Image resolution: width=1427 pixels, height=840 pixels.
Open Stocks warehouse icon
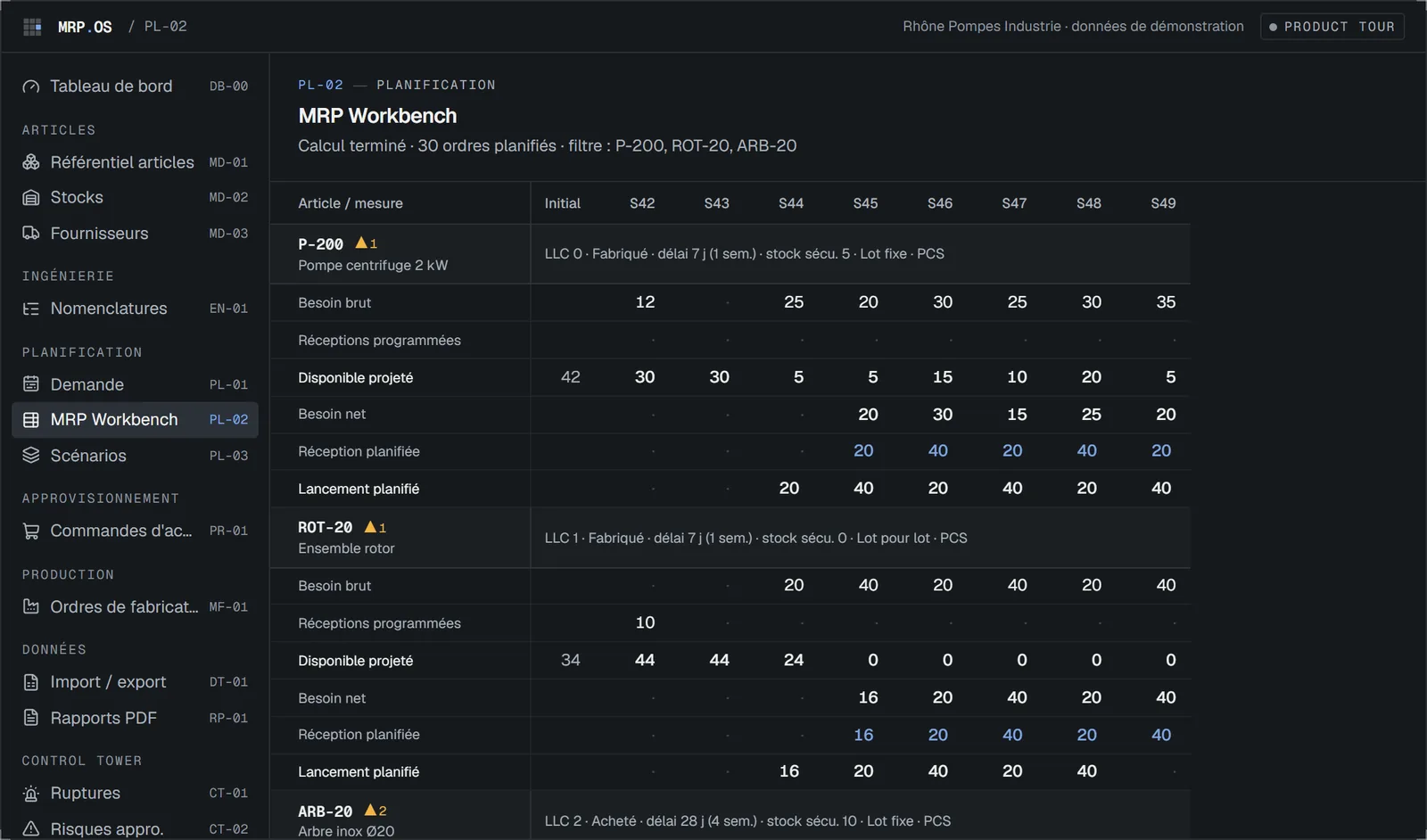(31, 198)
